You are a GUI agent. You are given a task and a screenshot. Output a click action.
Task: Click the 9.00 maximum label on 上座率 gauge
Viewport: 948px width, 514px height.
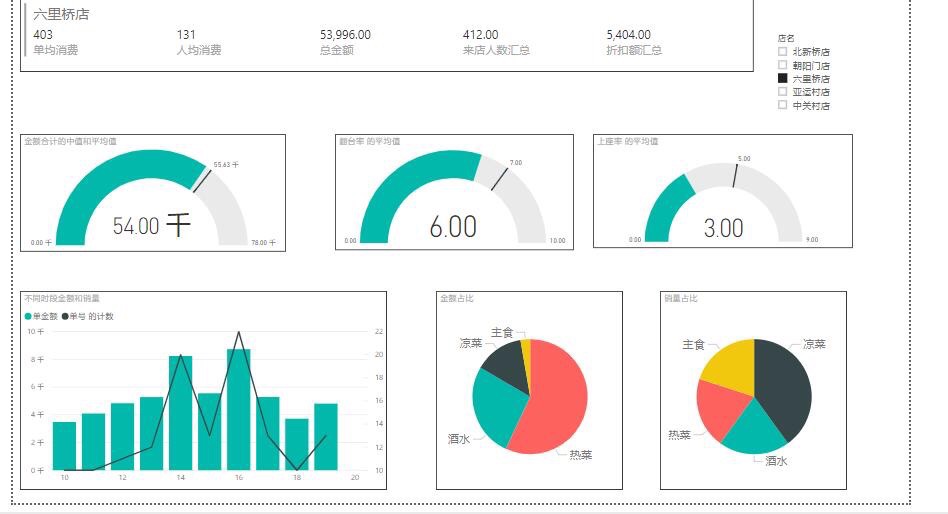(812, 239)
